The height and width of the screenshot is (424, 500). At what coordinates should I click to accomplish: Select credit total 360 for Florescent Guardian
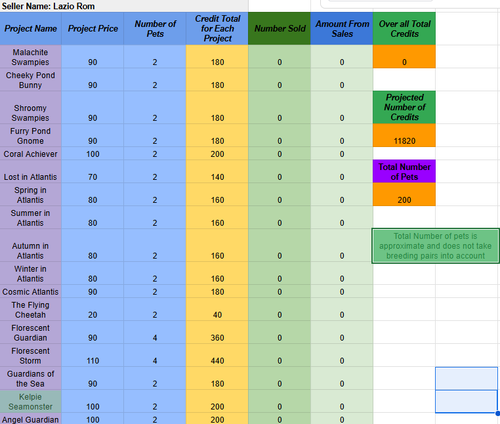[x=217, y=332]
